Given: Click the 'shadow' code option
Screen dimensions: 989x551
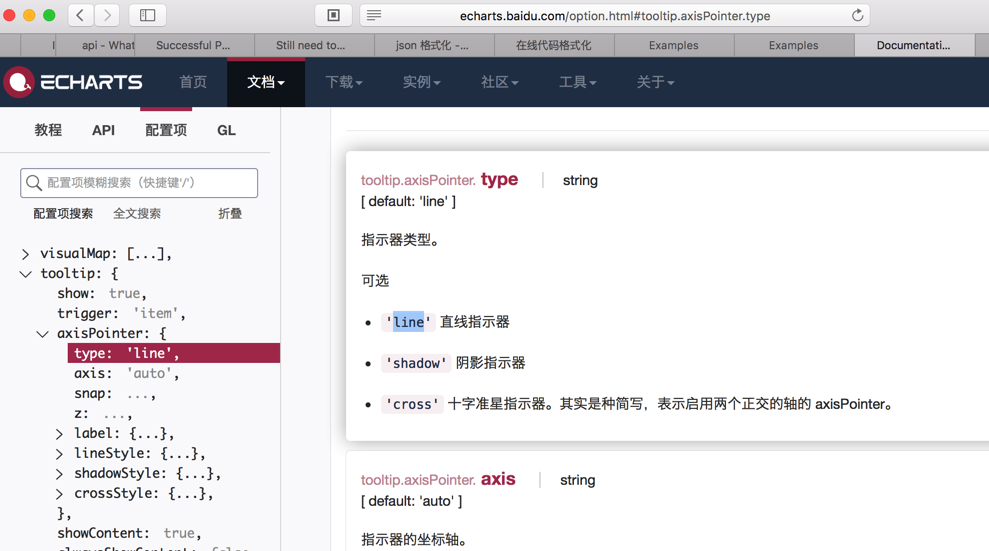Looking at the screenshot, I should (416, 363).
